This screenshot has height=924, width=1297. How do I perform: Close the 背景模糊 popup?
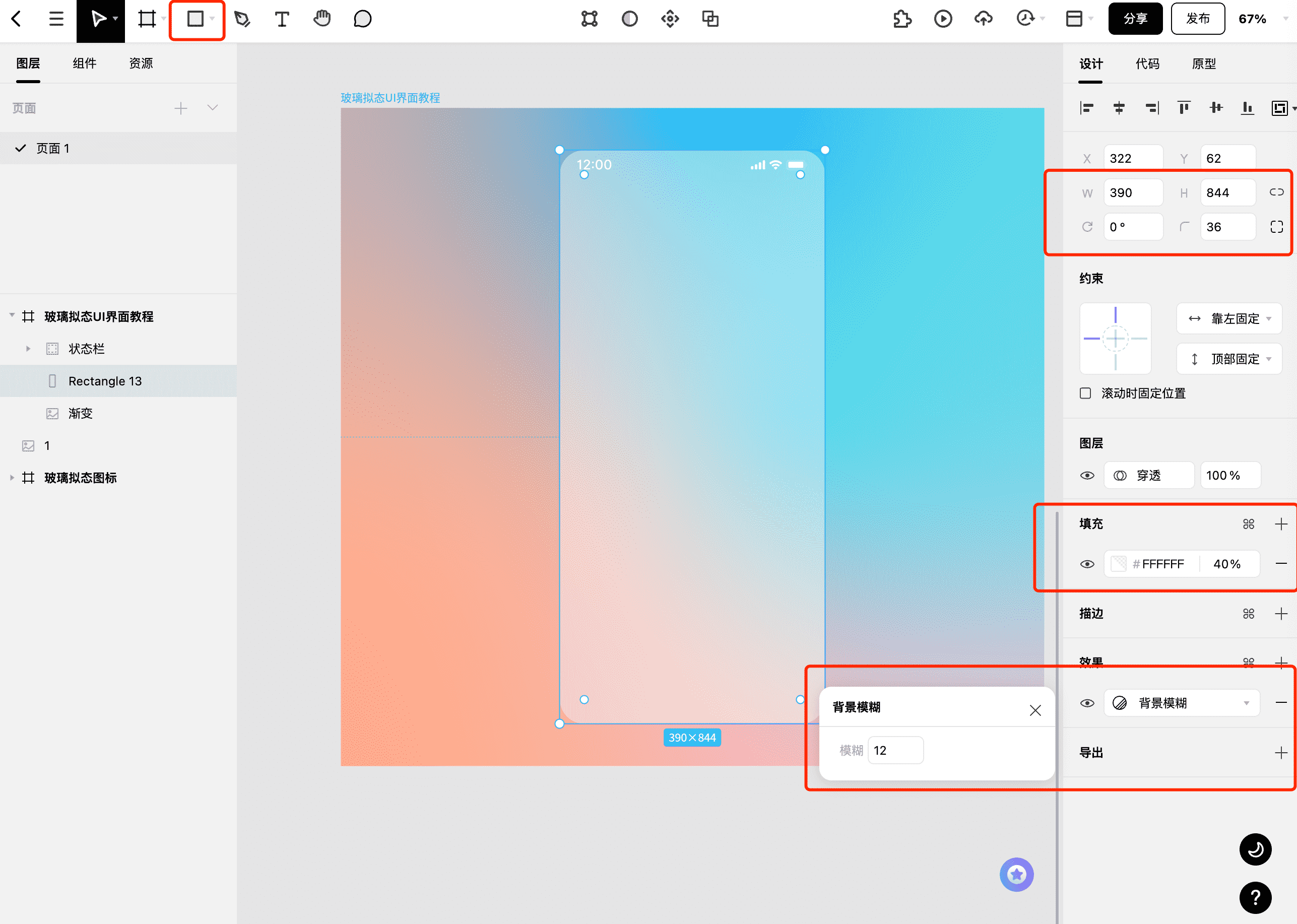1035,710
